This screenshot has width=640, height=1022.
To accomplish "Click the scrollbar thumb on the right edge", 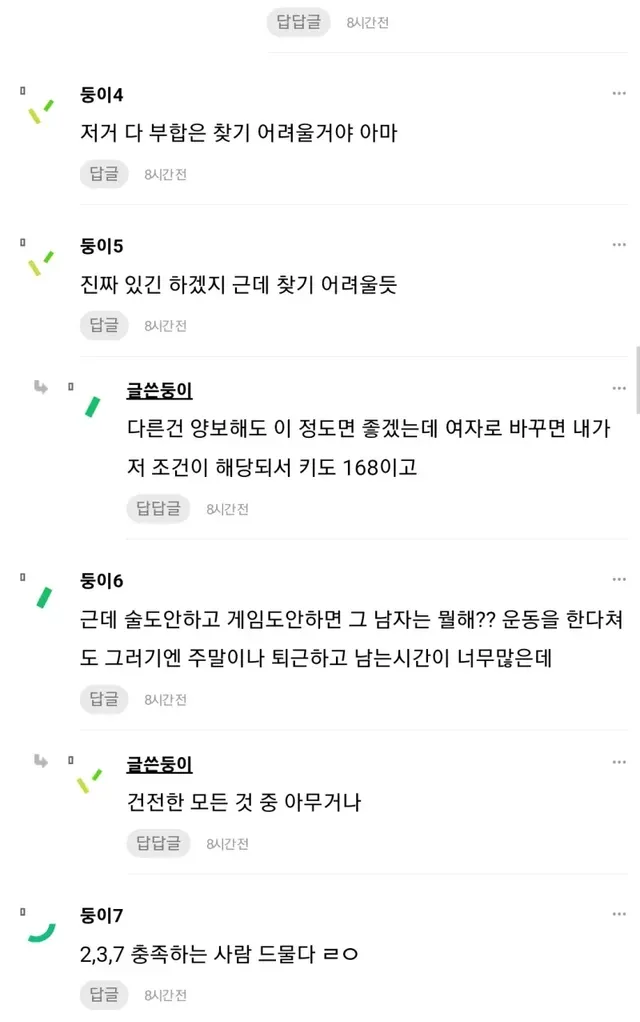I will tap(637, 380).
